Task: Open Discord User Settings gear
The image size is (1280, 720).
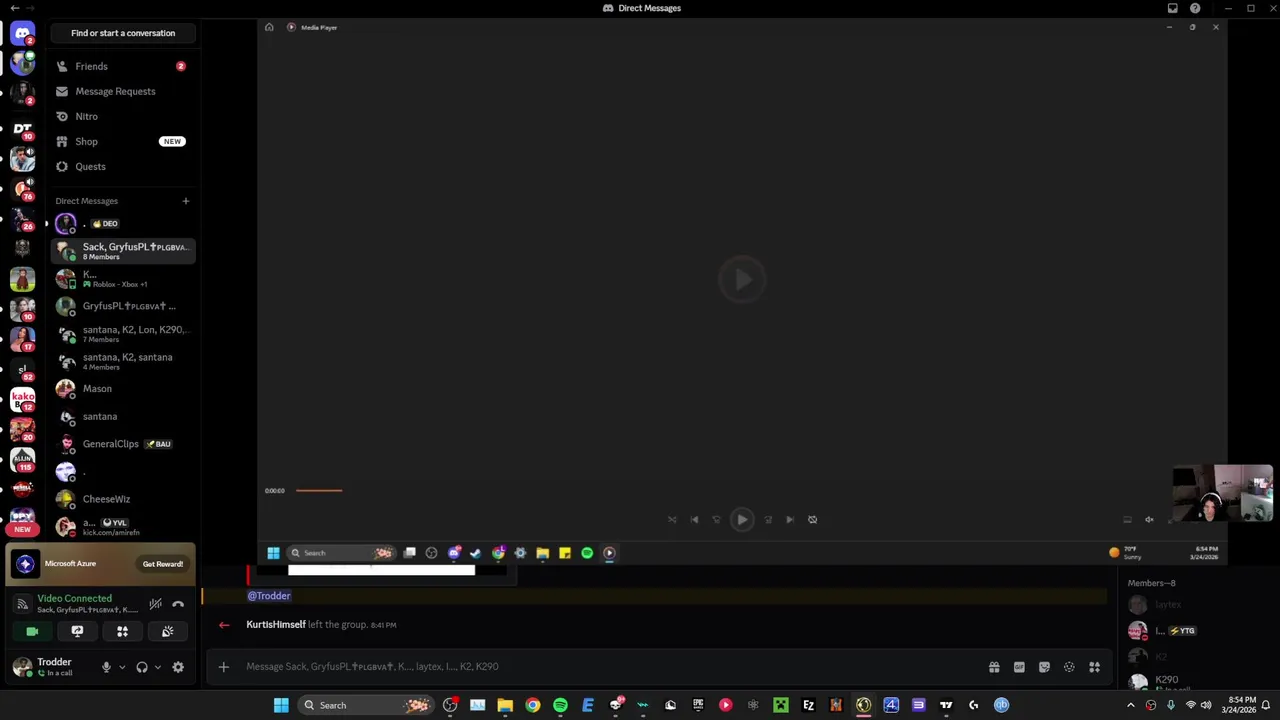Action: click(x=178, y=667)
